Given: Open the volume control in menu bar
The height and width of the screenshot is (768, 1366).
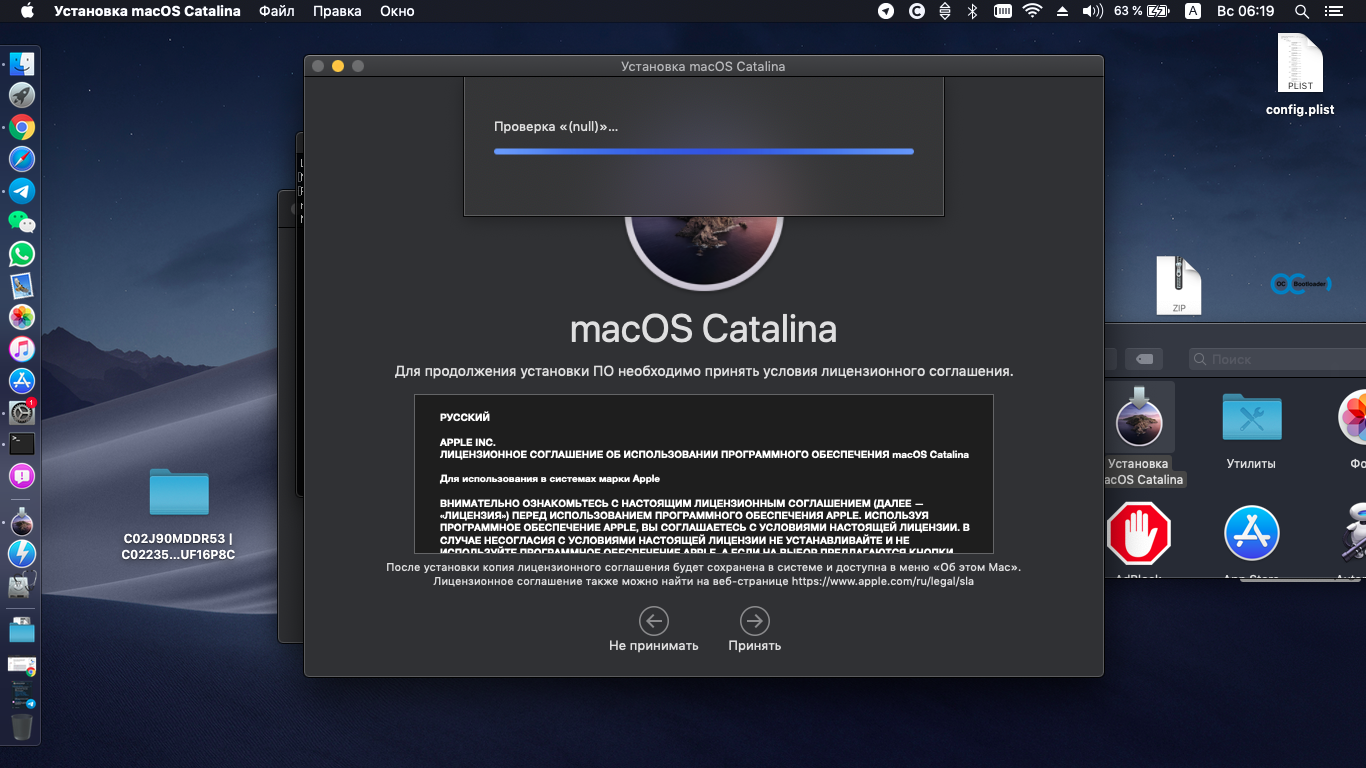Looking at the screenshot, I should 1092,11.
